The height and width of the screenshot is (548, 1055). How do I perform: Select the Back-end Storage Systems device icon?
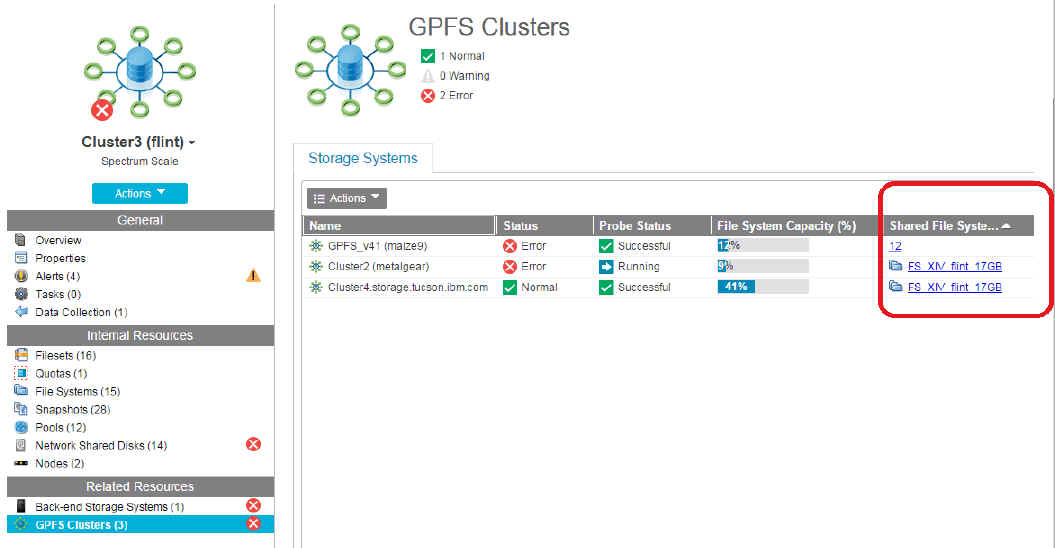coord(21,506)
